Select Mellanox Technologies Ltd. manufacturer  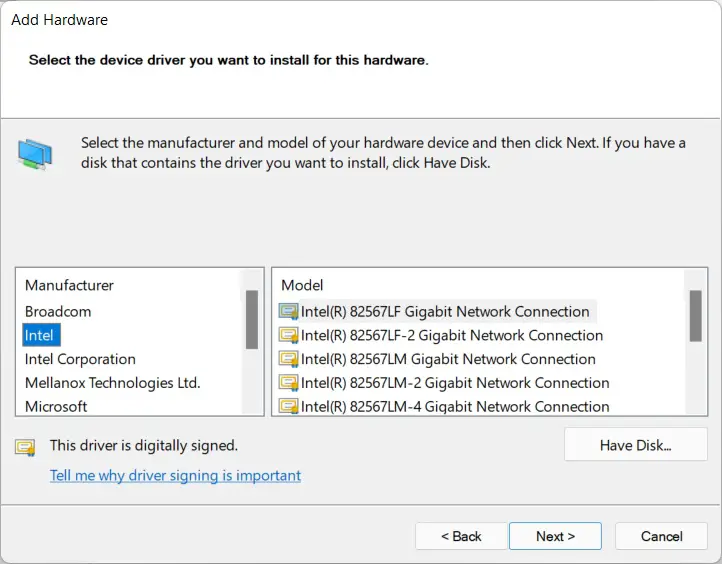point(113,383)
